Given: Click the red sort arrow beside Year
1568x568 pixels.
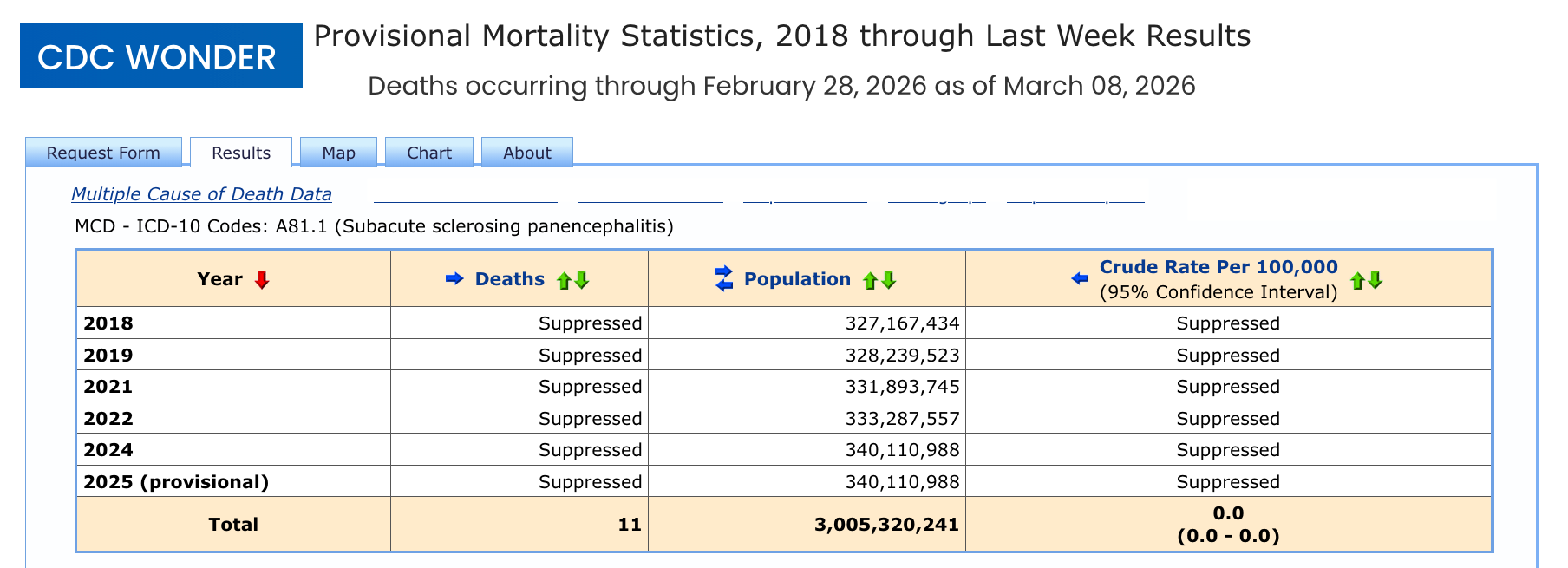Looking at the screenshot, I should (262, 280).
